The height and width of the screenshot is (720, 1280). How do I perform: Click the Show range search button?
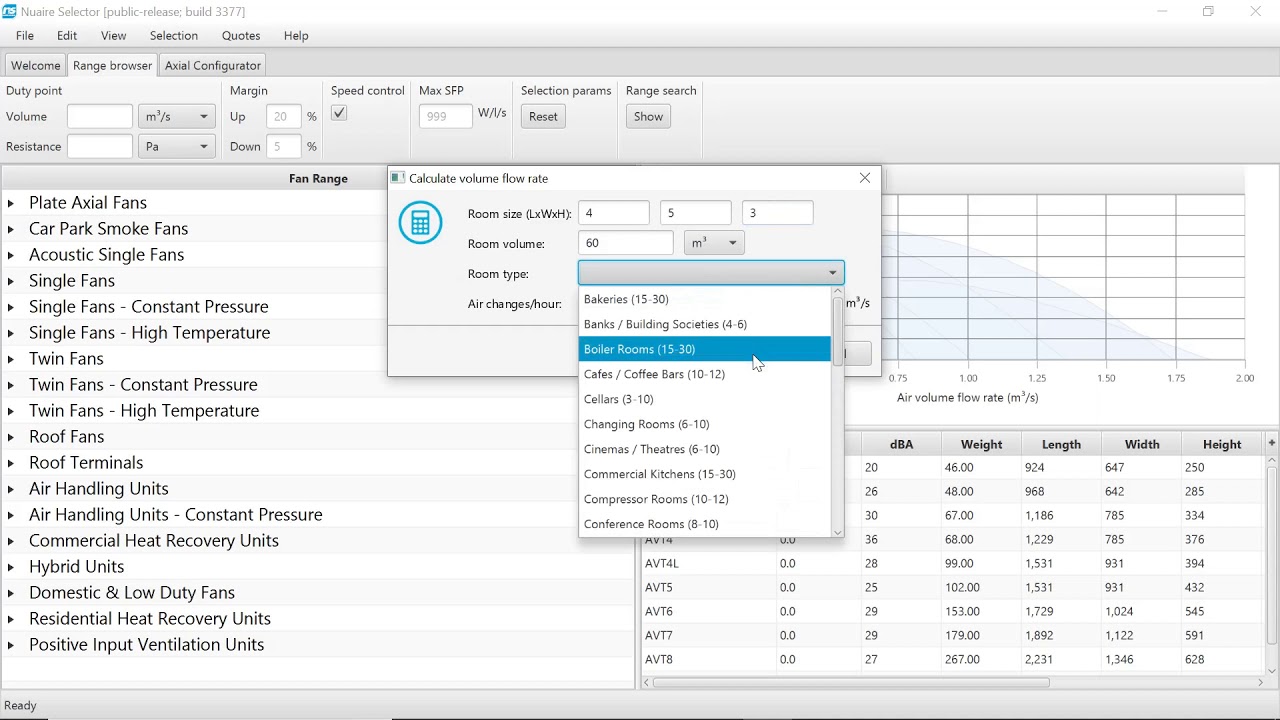[x=648, y=116]
